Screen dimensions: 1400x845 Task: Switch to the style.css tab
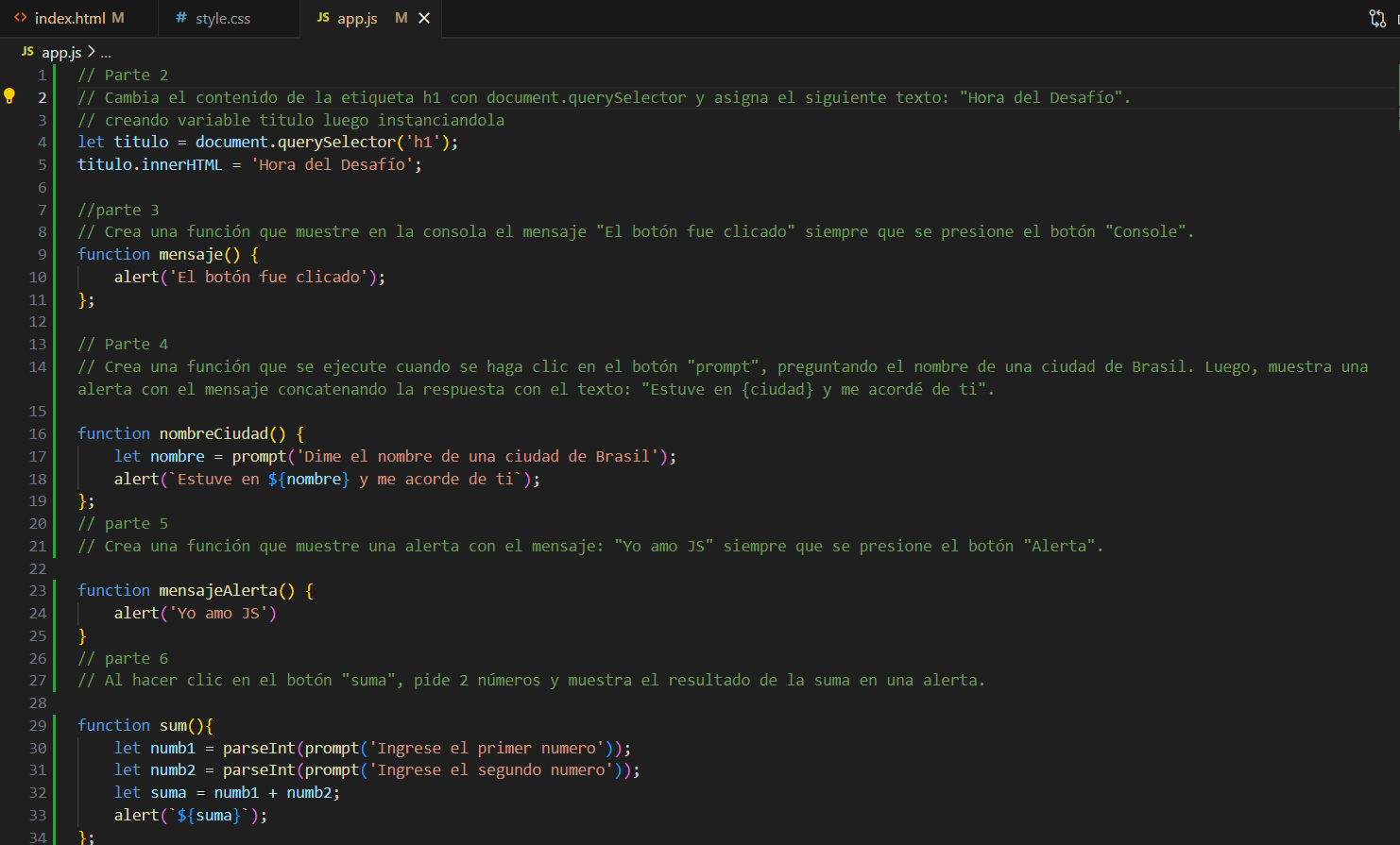coord(223,18)
